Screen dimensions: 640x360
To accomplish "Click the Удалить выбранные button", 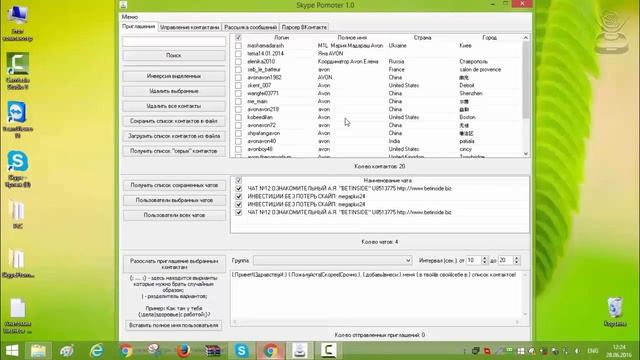I will 174,91.
